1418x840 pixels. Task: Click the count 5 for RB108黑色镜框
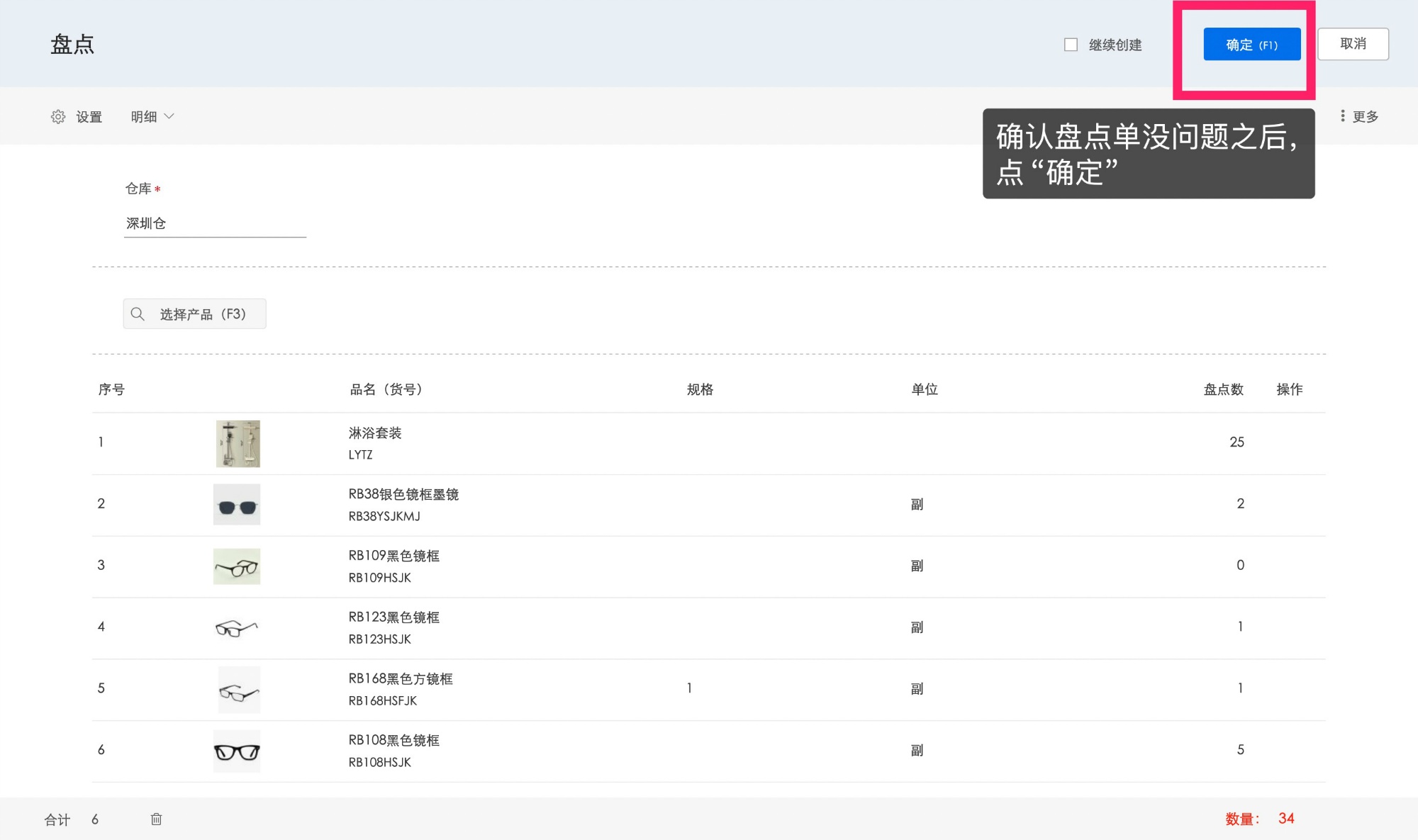[1240, 750]
